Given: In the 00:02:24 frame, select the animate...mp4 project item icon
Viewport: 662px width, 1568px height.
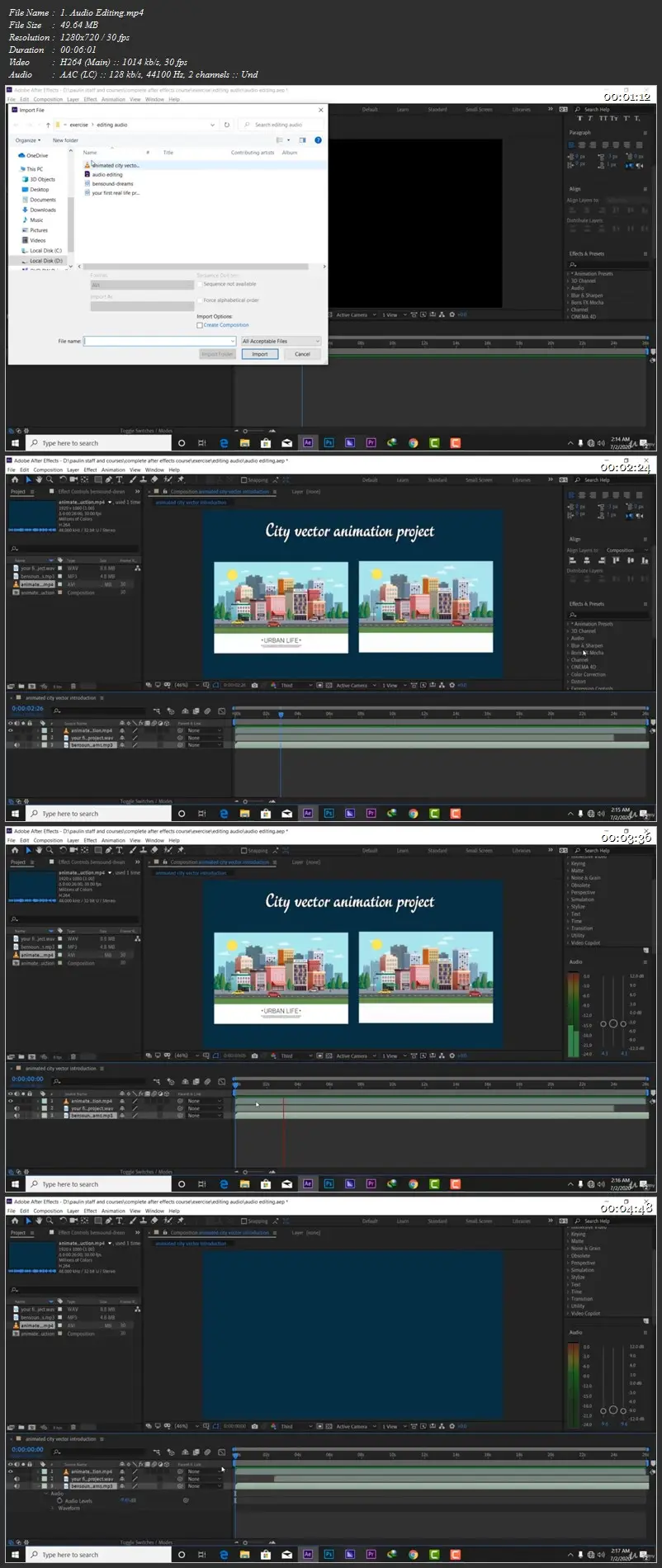Looking at the screenshot, I should tap(16, 584).
